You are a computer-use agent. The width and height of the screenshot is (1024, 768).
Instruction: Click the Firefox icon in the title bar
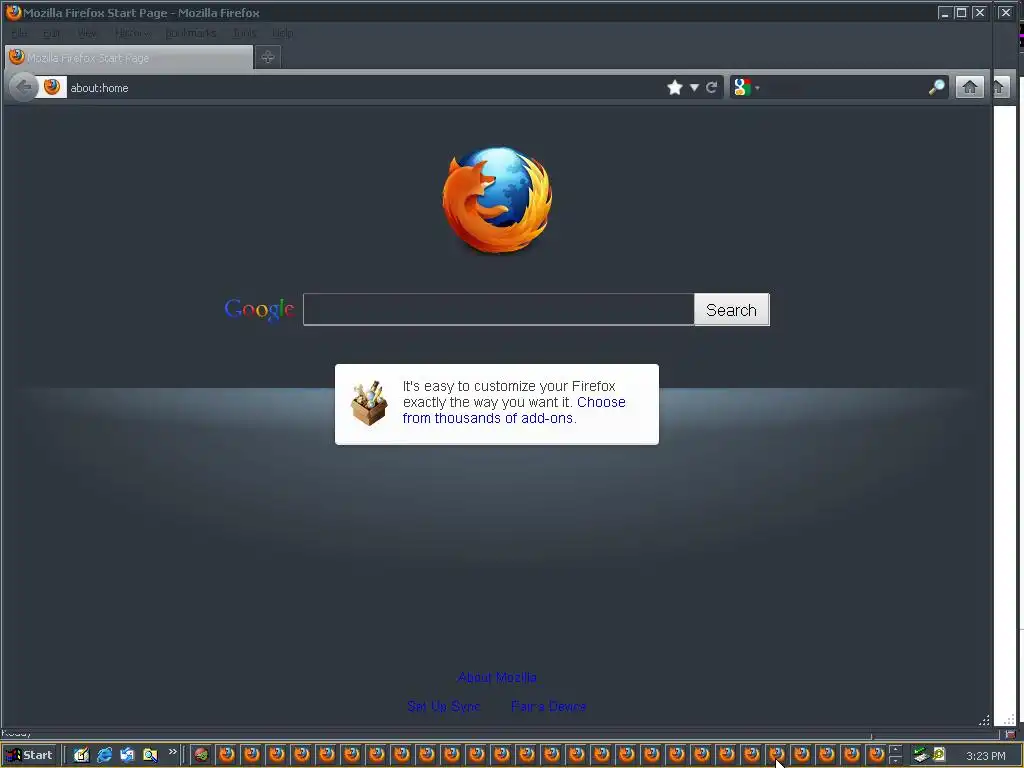13,12
